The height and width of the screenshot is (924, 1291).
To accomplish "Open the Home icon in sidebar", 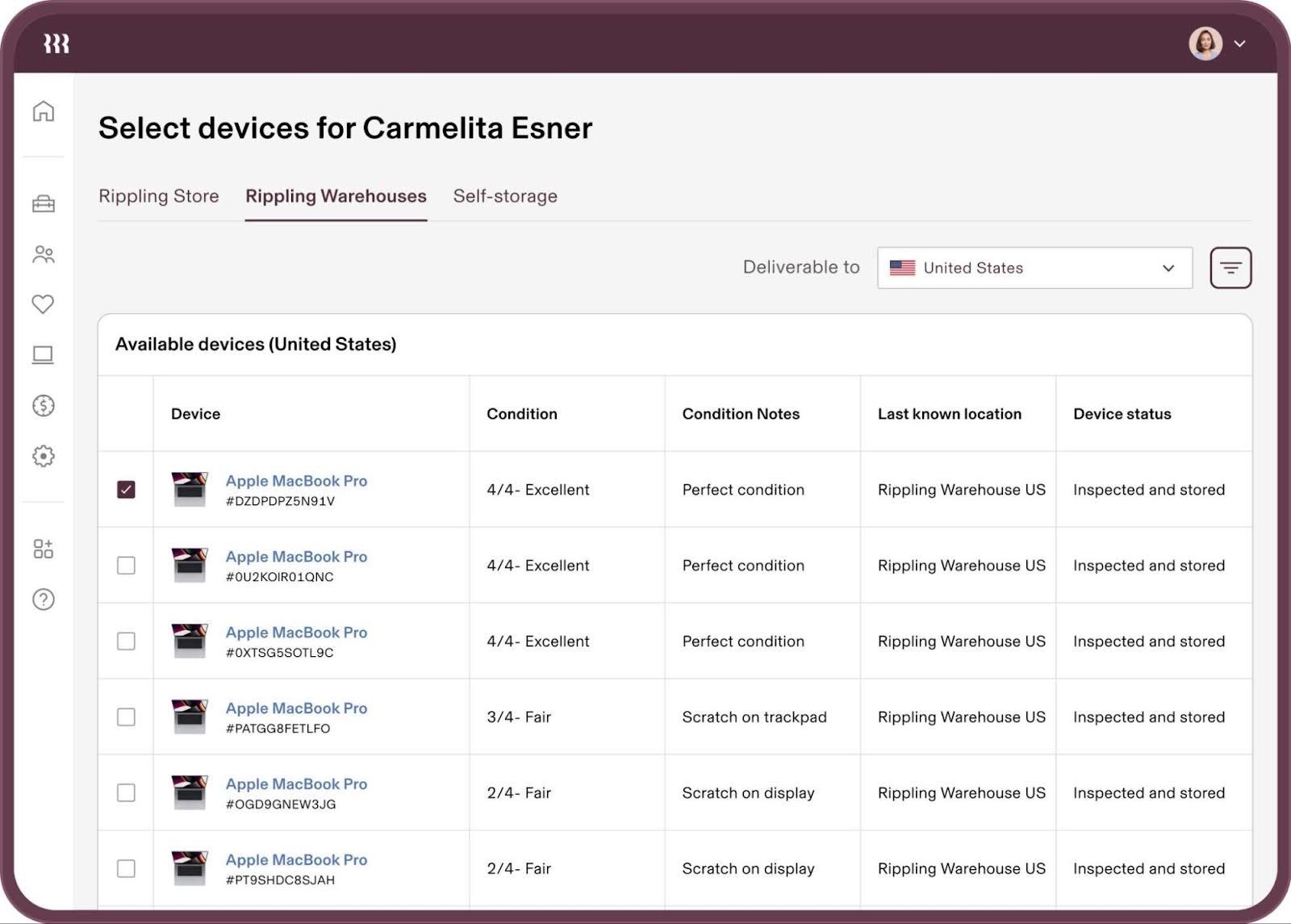I will (43, 112).
